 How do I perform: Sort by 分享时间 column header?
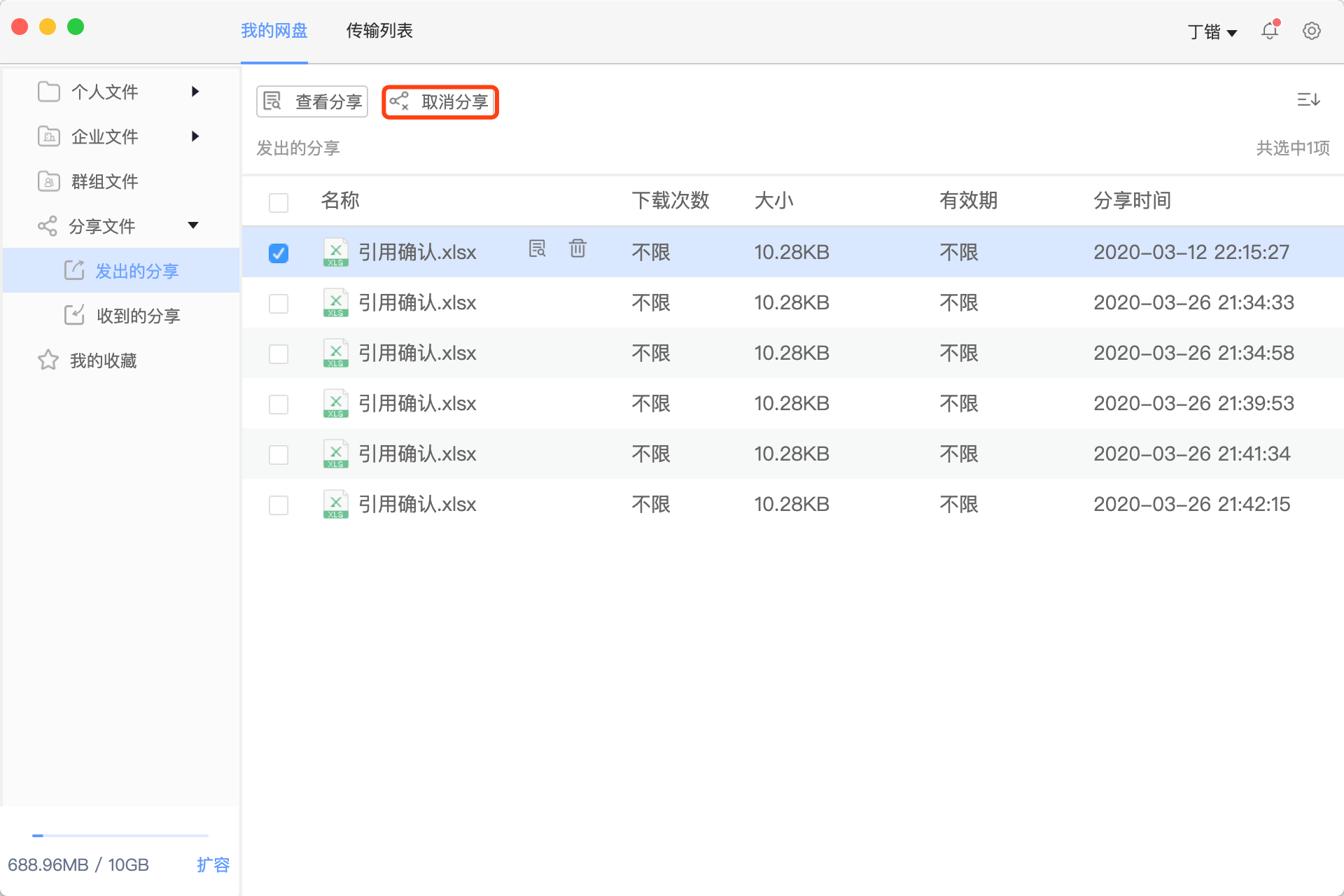pyautogui.click(x=1133, y=201)
